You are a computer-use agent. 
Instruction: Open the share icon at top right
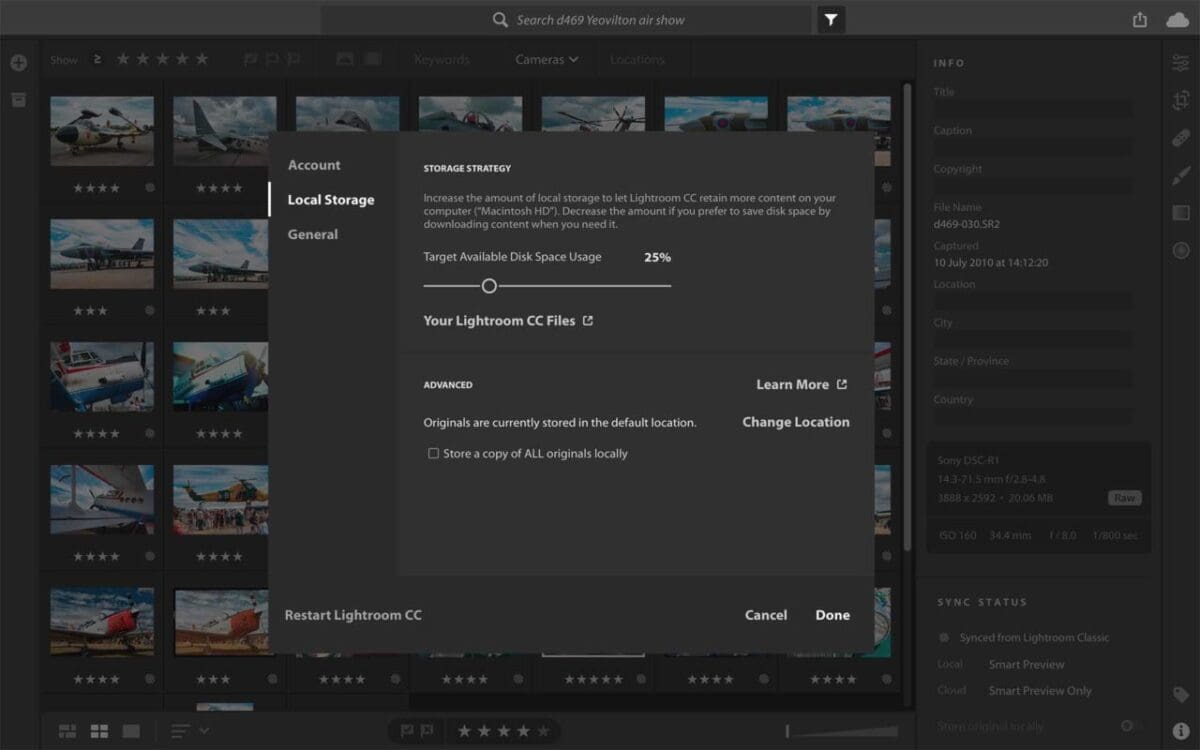1140,20
